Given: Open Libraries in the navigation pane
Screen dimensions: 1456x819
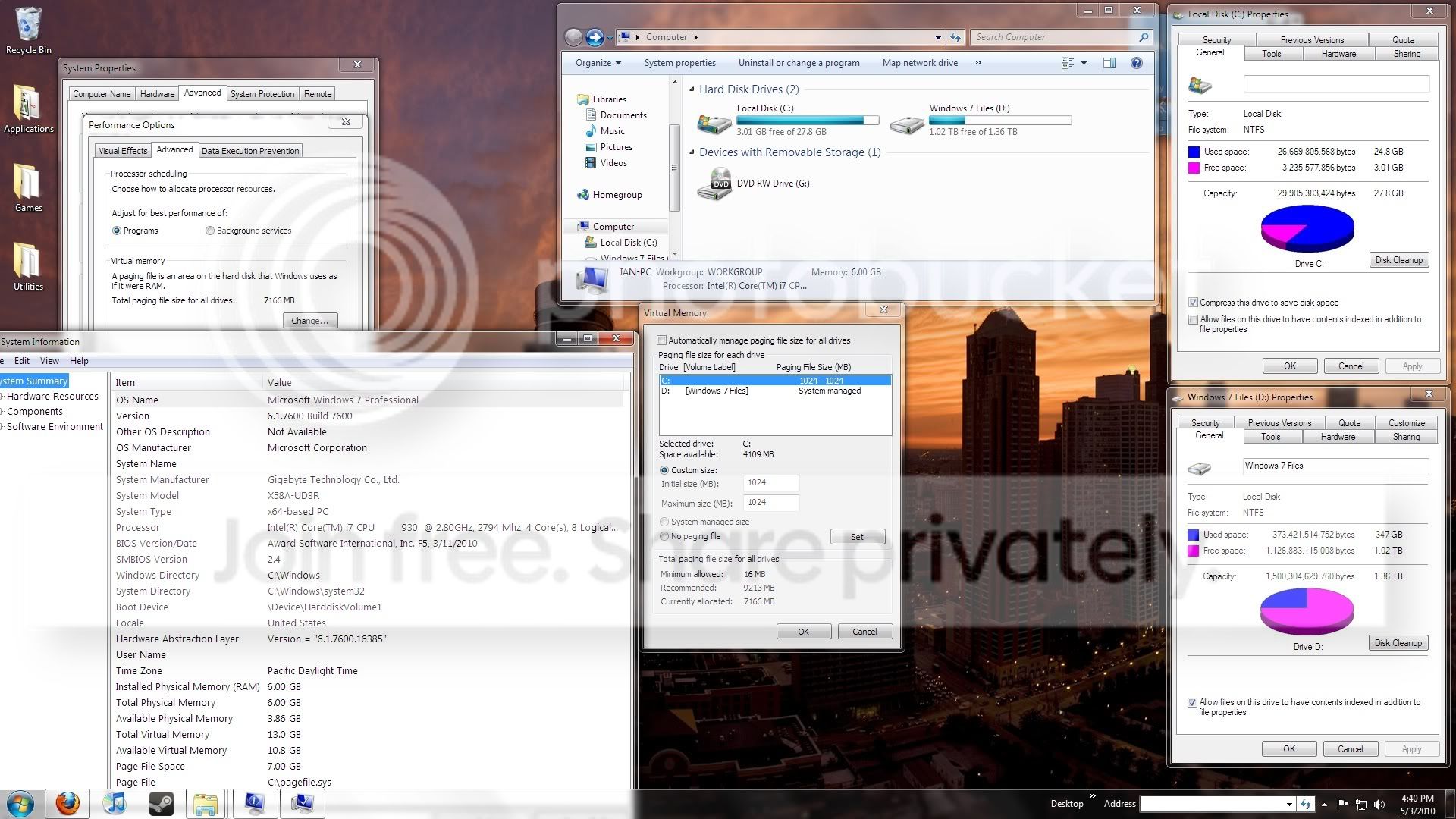Looking at the screenshot, I should point(609,99).
